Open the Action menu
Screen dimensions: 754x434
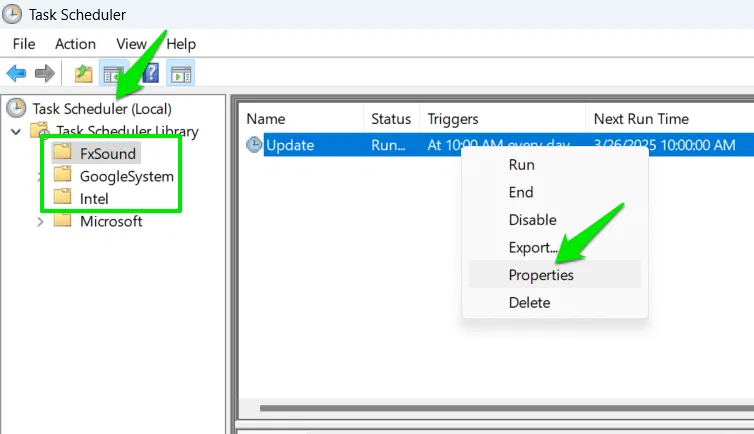(x=75, y=44)
